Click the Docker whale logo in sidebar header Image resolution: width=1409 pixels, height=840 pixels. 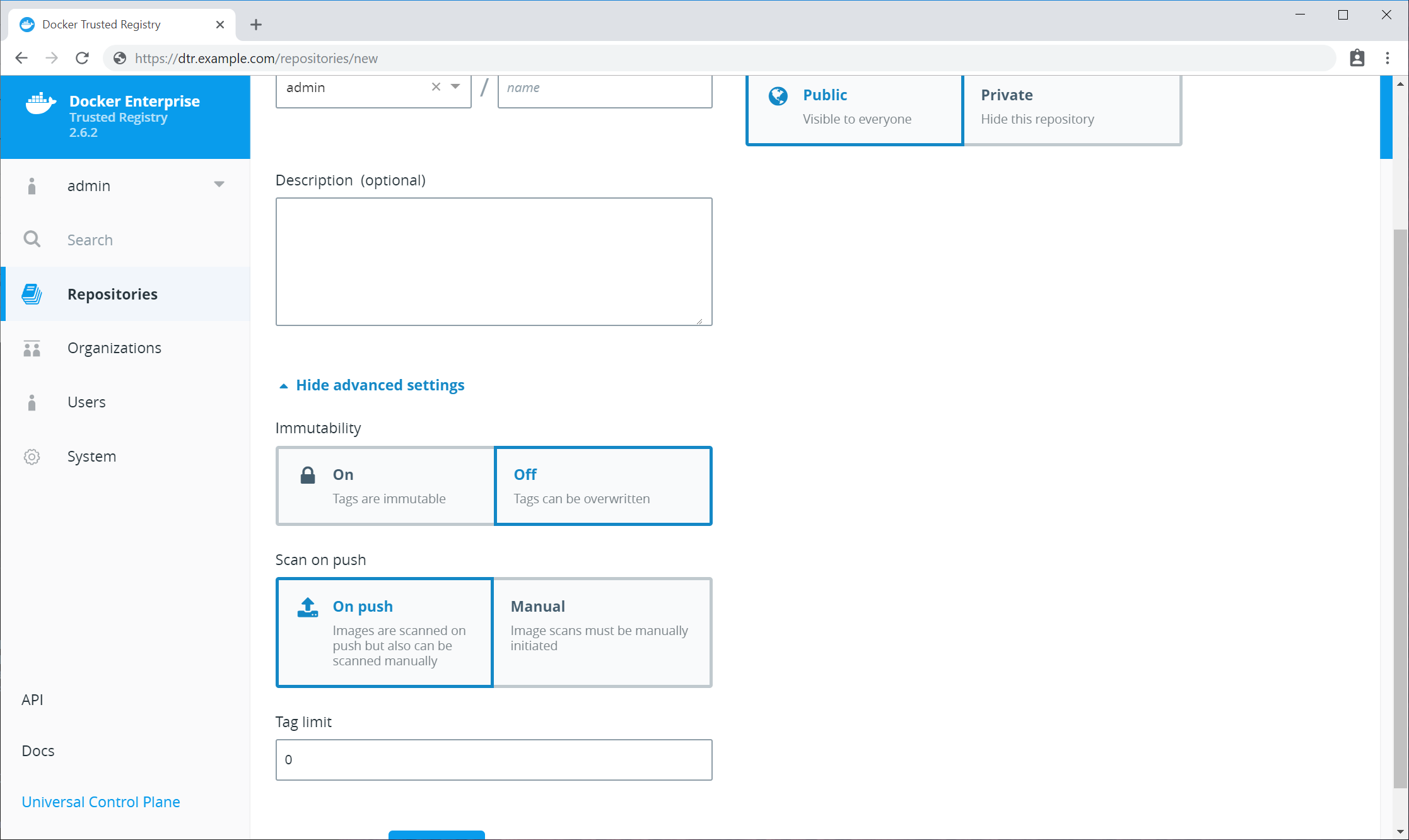click(x=40, y=103)
